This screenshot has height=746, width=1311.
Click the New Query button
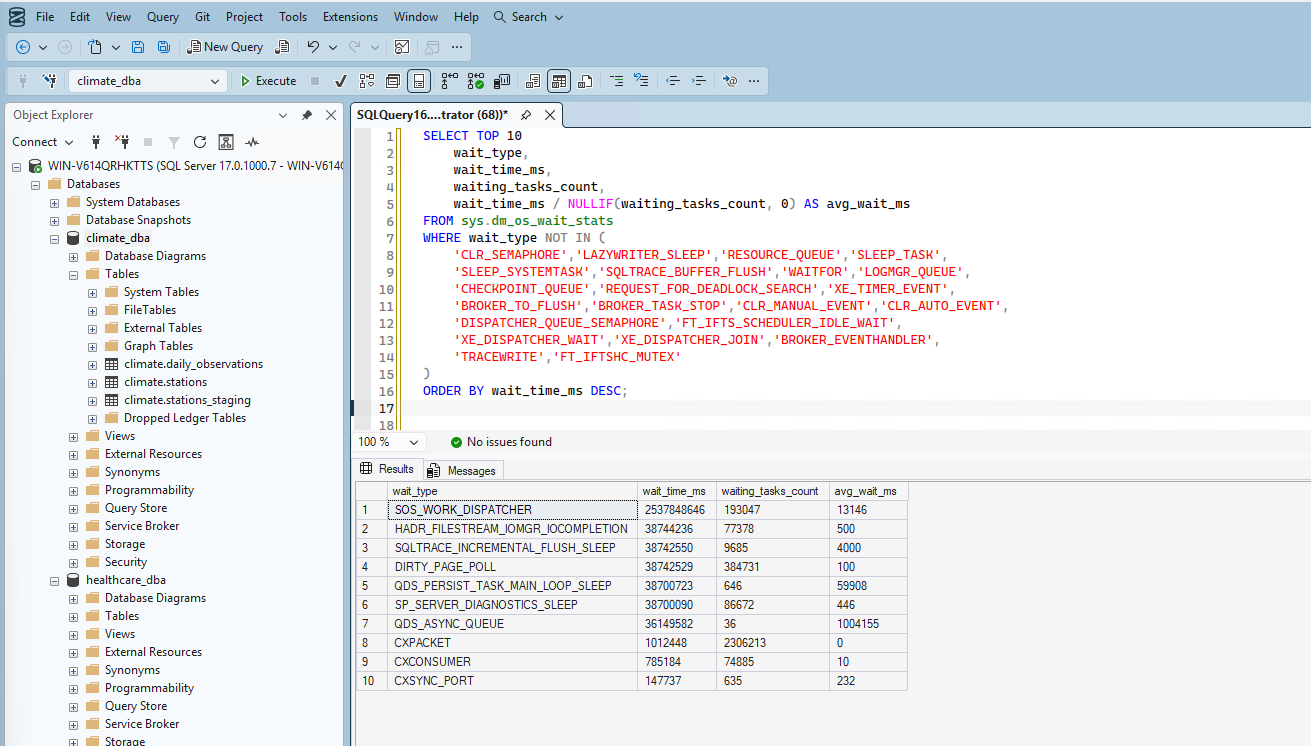coord(225,47)
